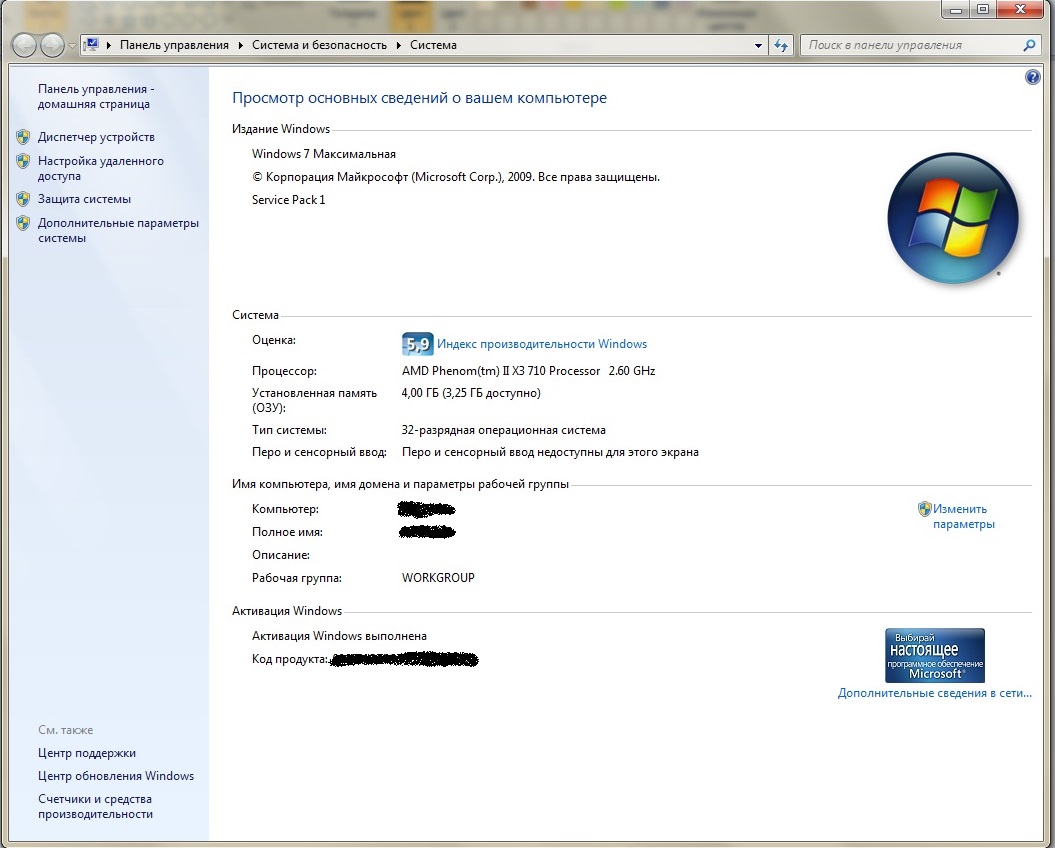Click the genuine Microsoft software badge
This screenshot has height=848, width=1055.
coord(934,655)
